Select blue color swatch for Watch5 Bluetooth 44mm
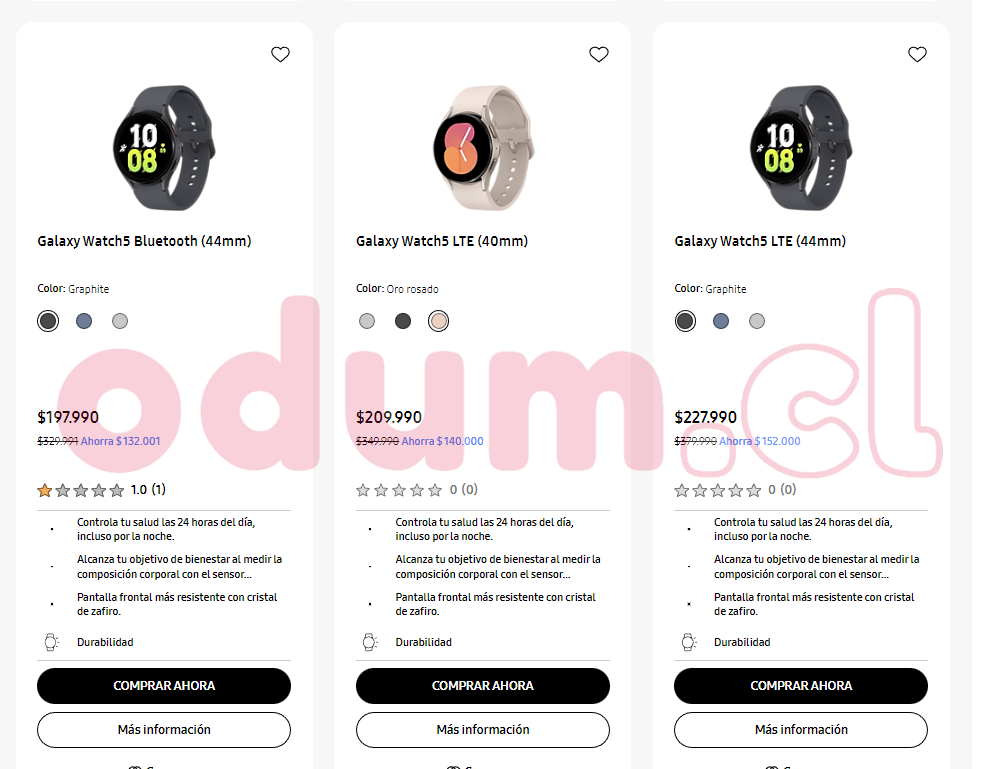This screenshot has height=769, width=993. [x=84, y=321]
